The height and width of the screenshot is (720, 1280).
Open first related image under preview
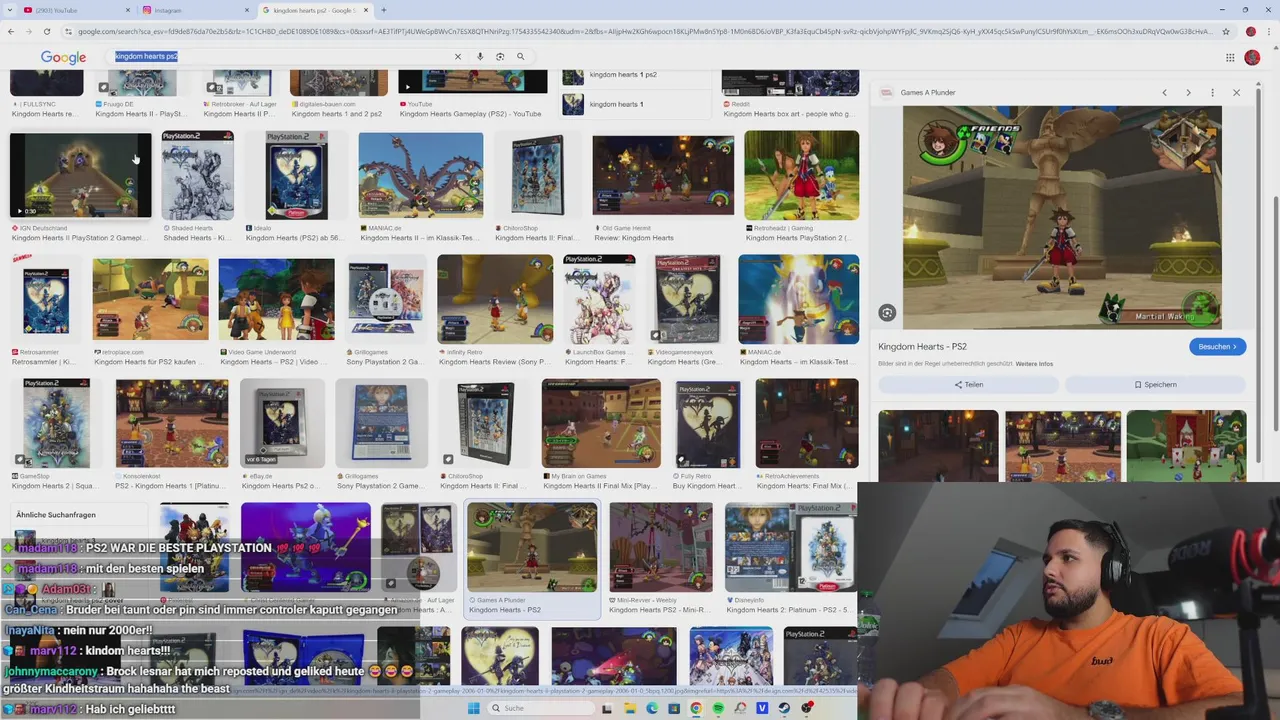(938, 446)
